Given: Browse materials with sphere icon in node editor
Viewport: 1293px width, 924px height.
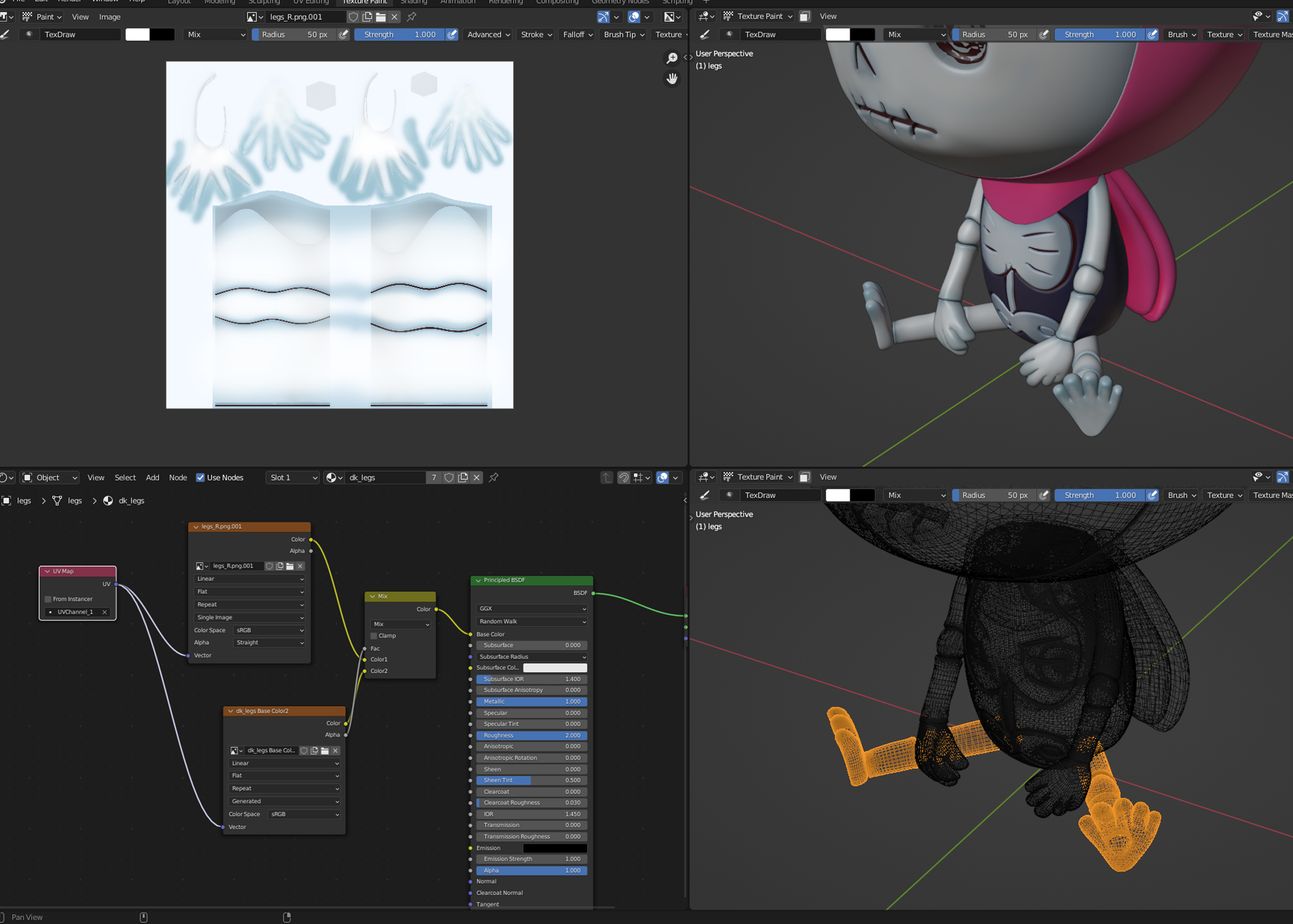Looking at the screenshot, I should (x=334, y=477).
